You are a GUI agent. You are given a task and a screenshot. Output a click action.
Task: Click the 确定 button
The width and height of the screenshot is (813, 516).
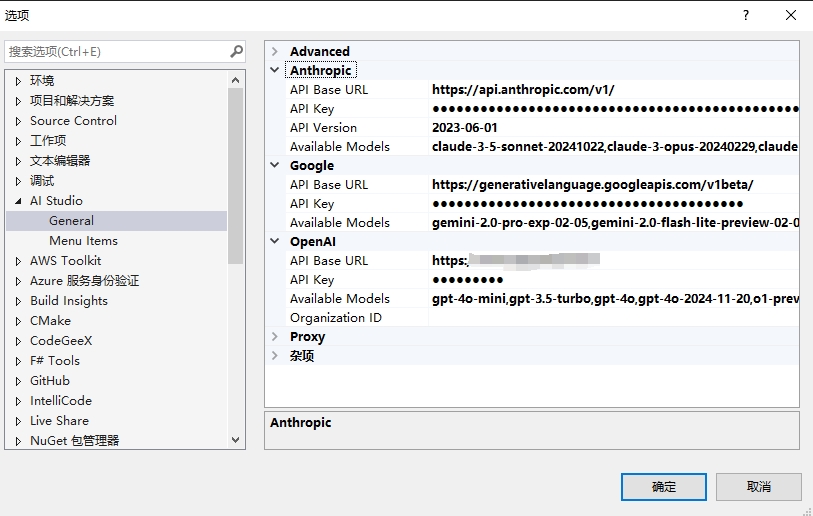click(663, 487)
